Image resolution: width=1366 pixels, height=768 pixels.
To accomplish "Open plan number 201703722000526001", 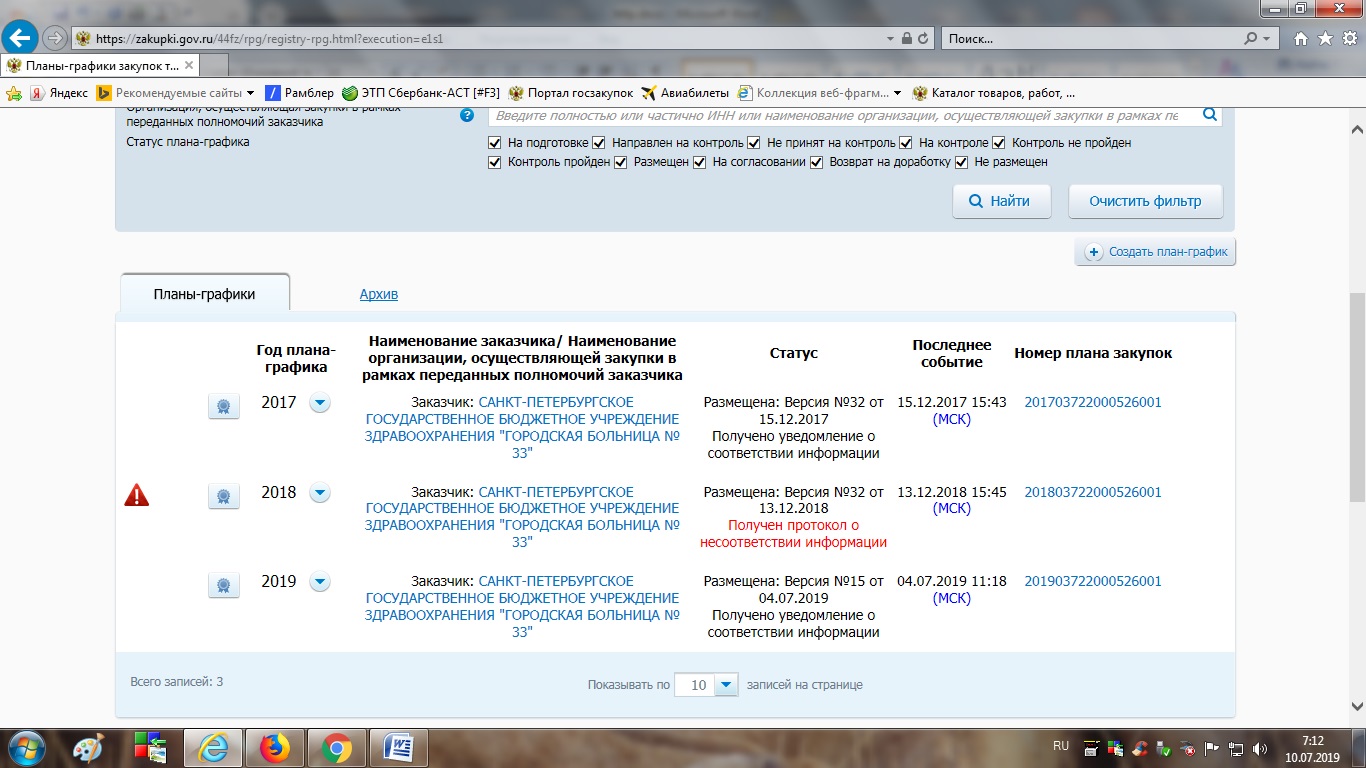I will (x=1093, y=403).
